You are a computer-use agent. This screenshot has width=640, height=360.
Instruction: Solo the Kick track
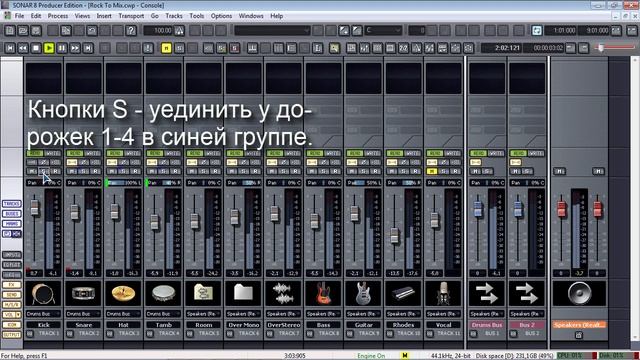[x=44, y=171]
